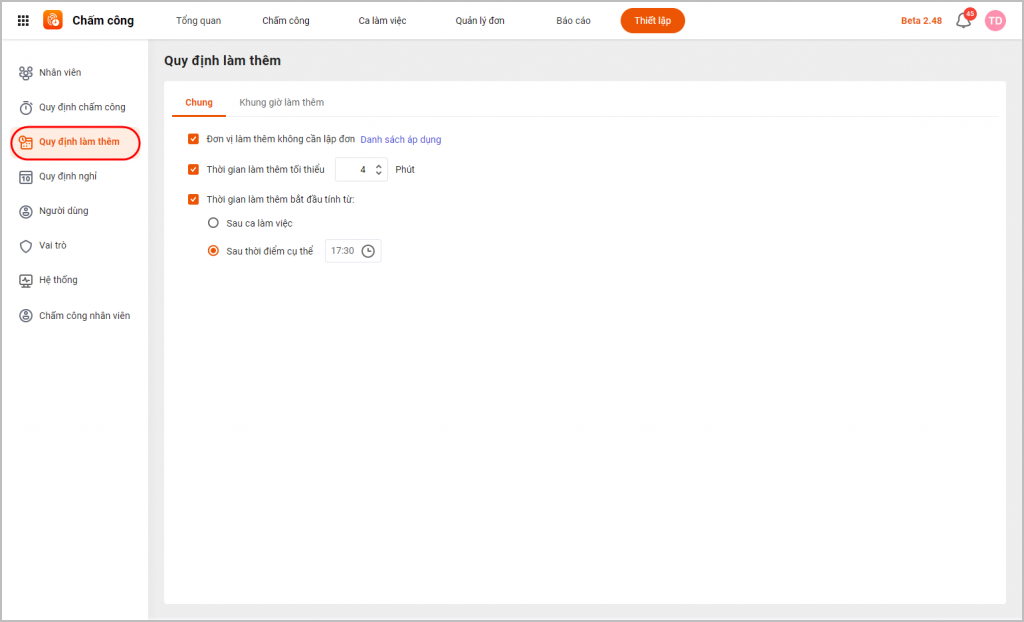Open the Danh sách áp dụng link
1024x622 pixels.
click(x=400, y=140)
